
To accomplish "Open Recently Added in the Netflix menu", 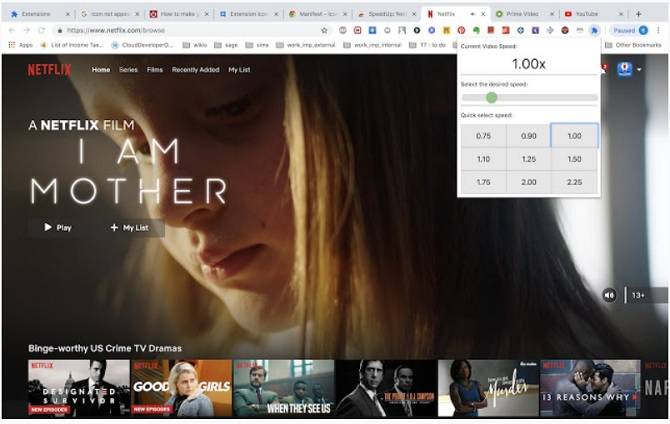I will [x=194, y=70].
